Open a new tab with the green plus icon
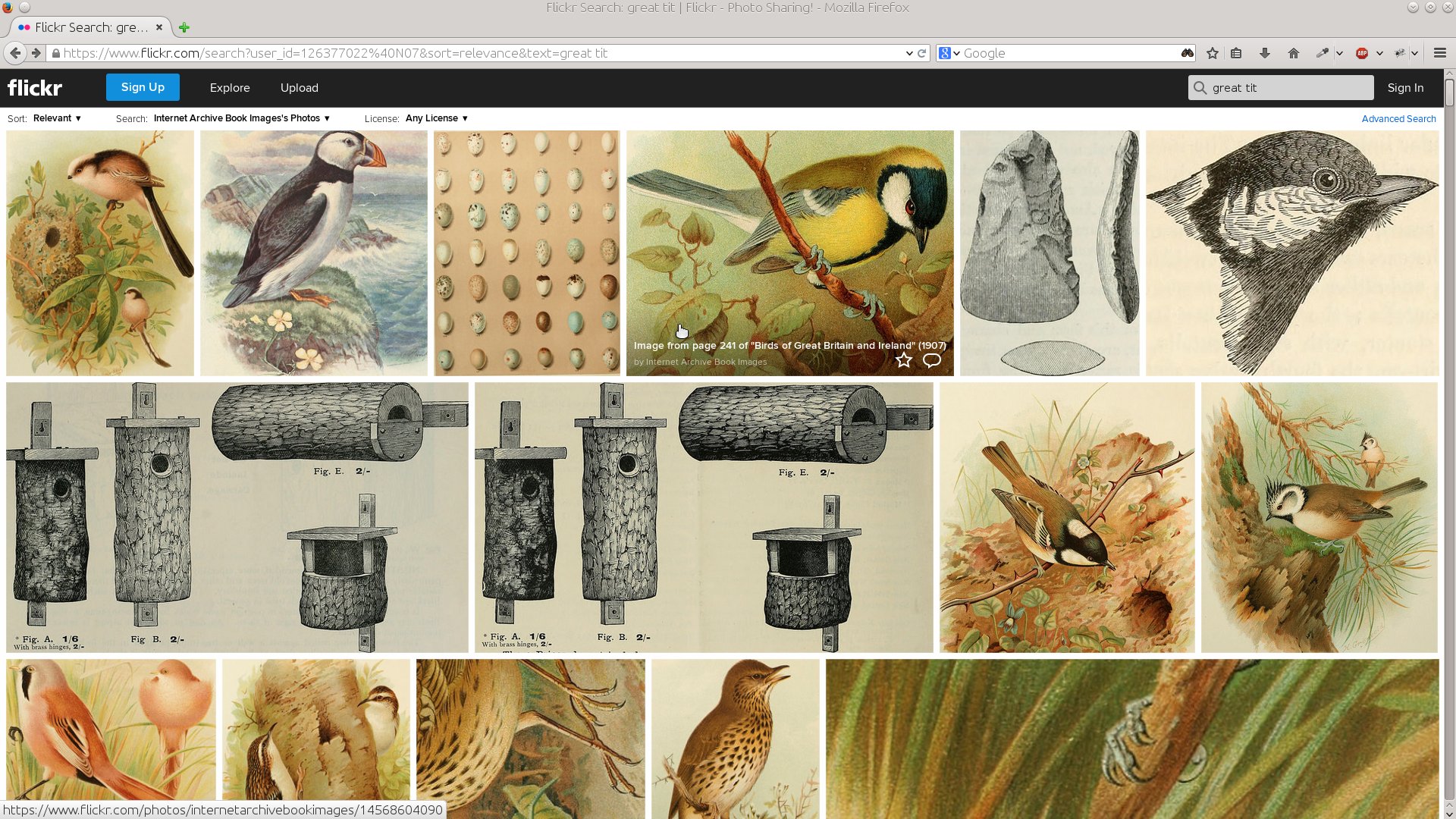 click(184, 27)
